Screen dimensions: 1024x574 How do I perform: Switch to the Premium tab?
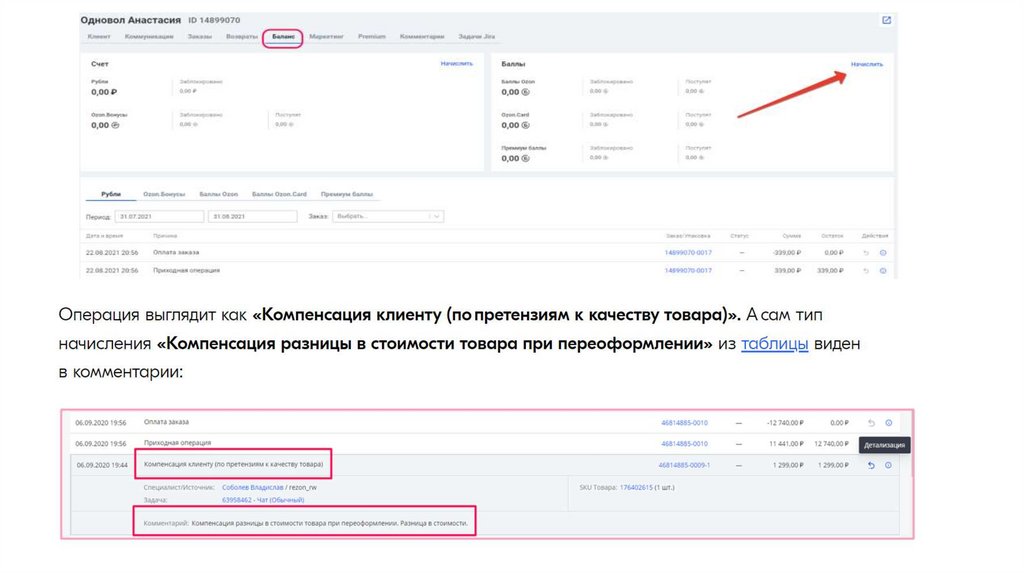(372, 37)
